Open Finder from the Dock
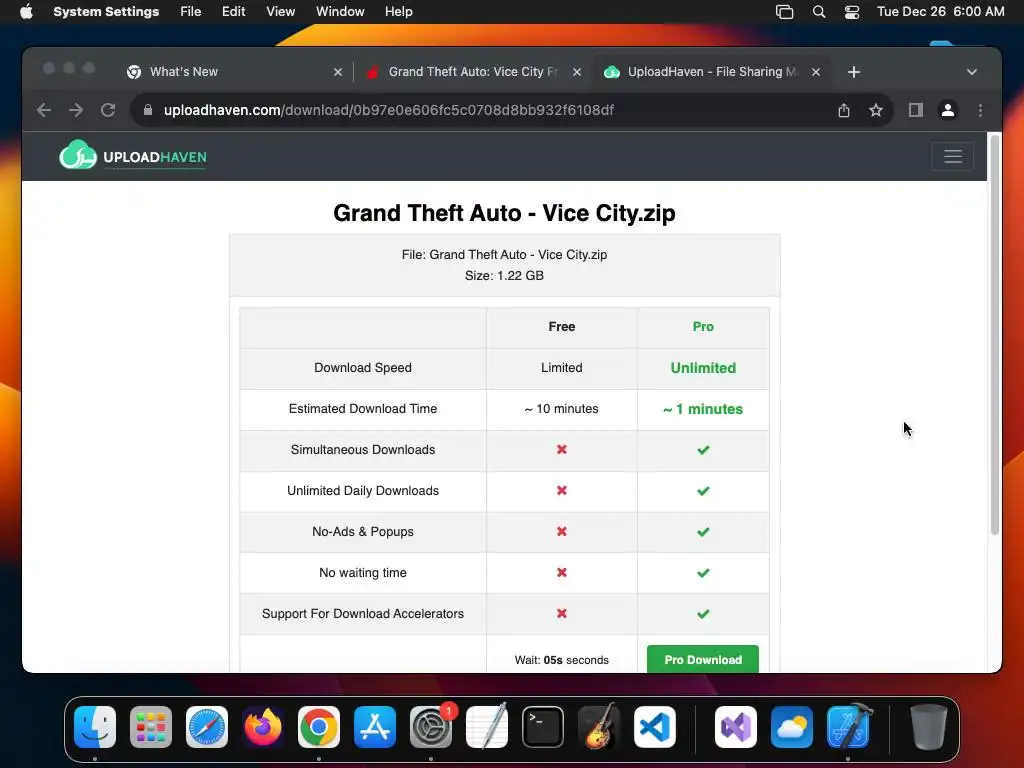Viewport: 1024px width, 768px height. [x=95, y=727]
